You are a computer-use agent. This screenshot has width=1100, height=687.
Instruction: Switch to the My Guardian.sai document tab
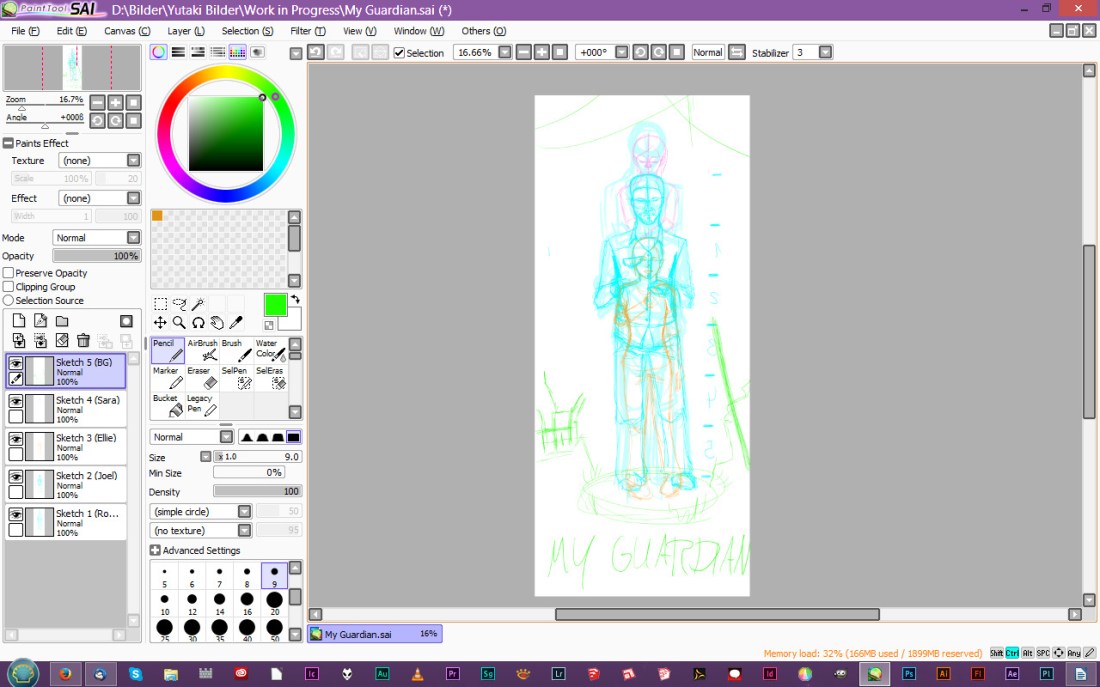[x=374, y=634]
